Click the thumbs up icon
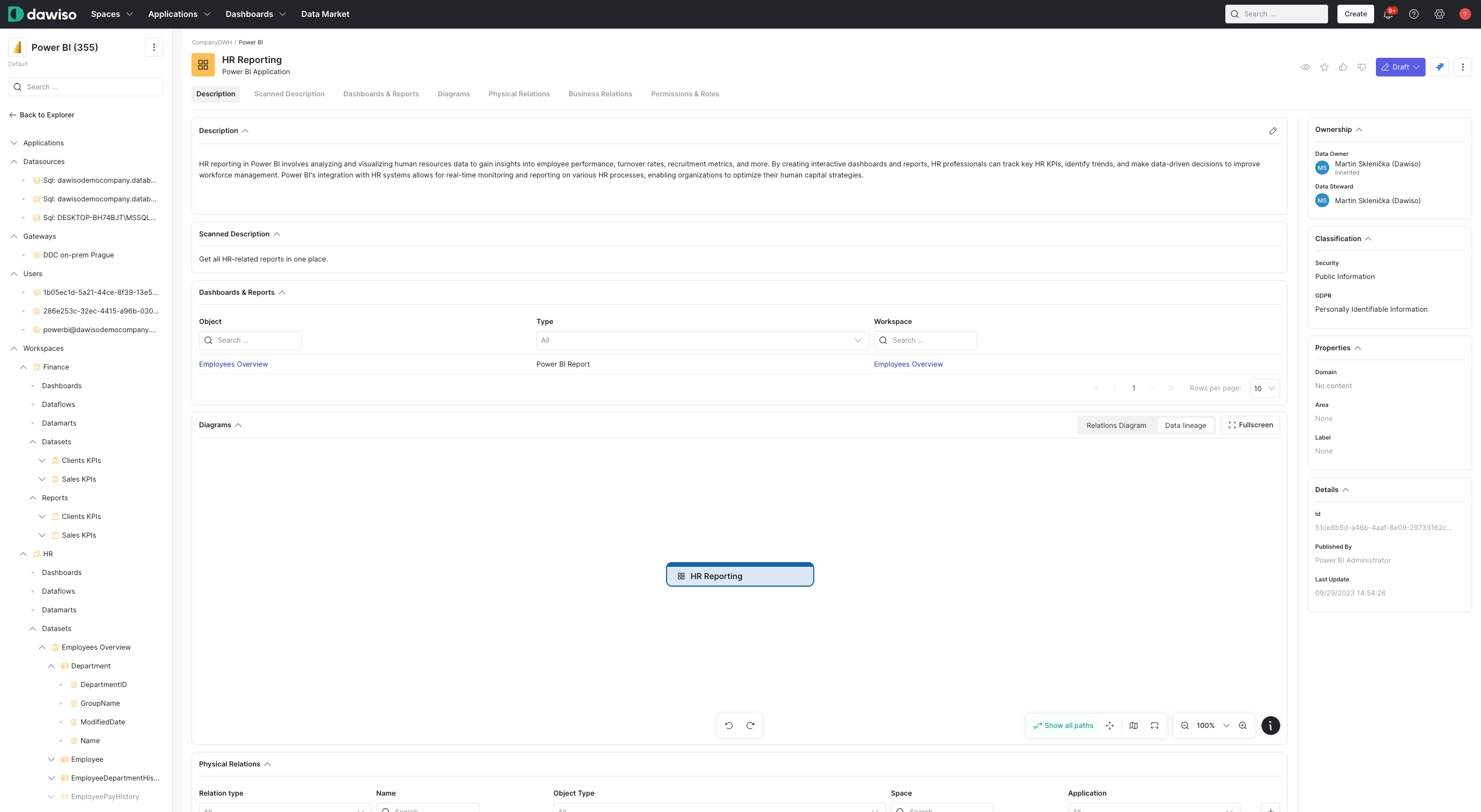Screen dimensions: 1481x812 click(x=1343, y=67)
